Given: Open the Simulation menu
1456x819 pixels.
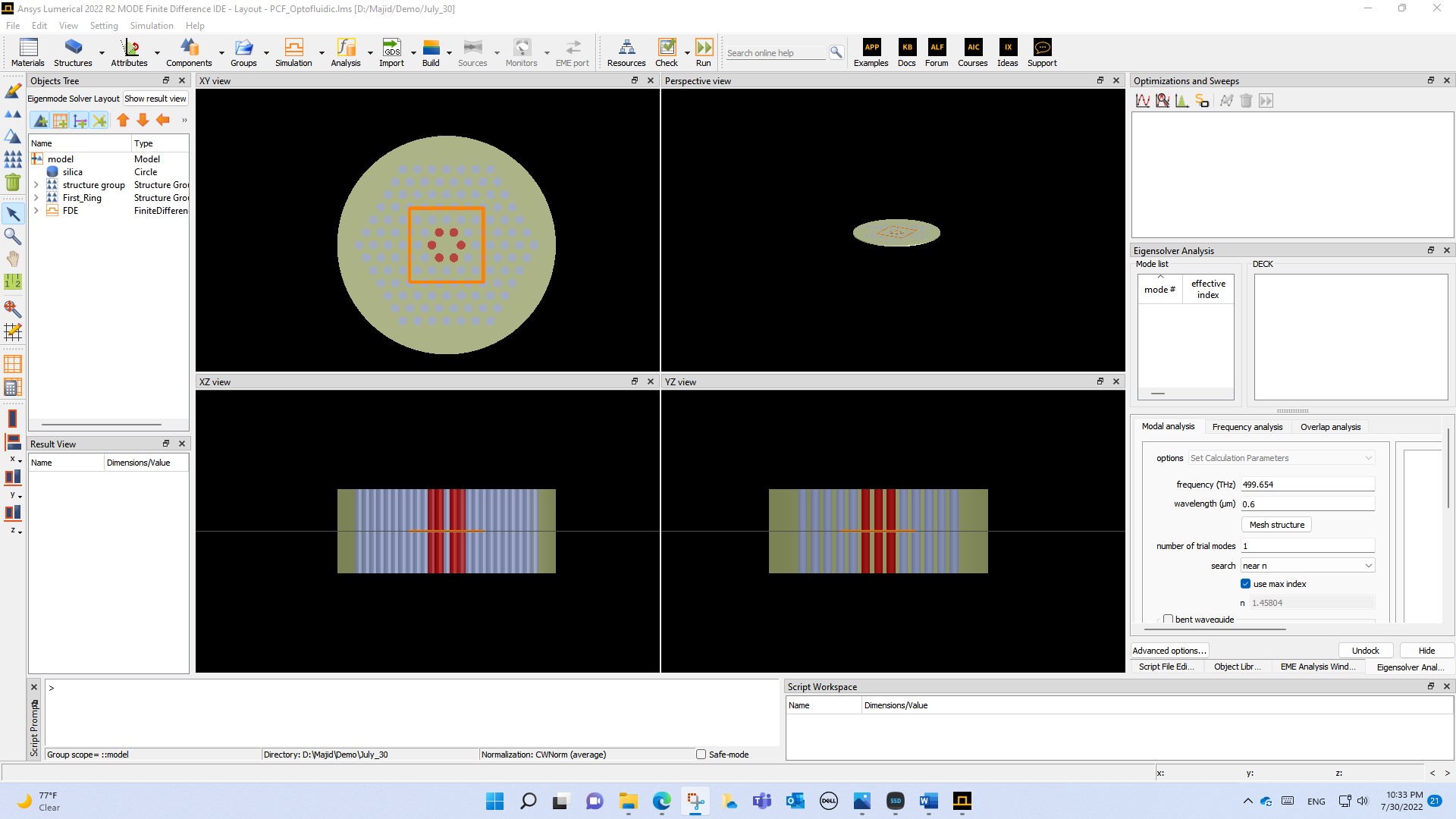Looking at the screenshot, I should pos(151,25).
